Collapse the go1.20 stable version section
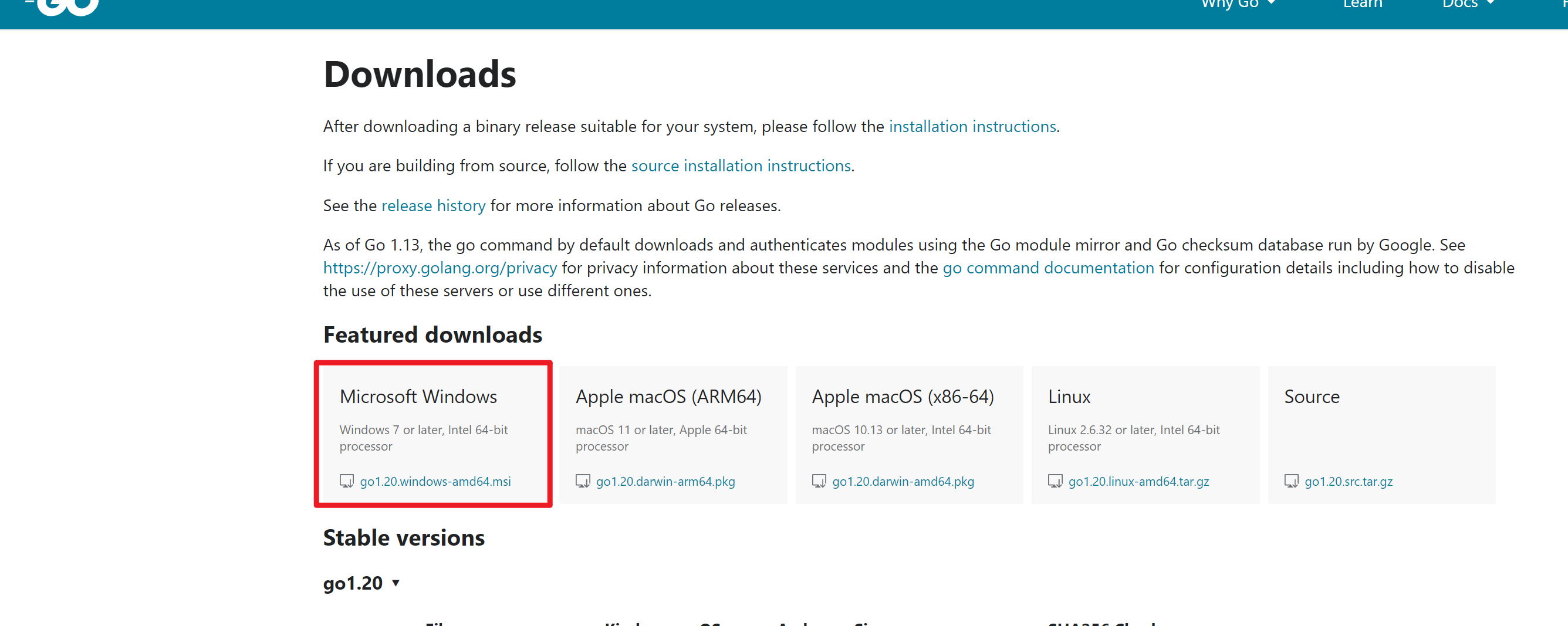This screenshot has height=626, width=1568. 361,583
